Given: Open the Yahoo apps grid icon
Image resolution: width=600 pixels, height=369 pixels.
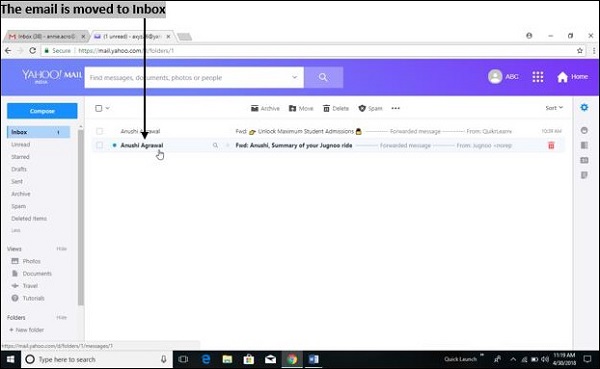Looking at the screenshot, I should 538,77.
